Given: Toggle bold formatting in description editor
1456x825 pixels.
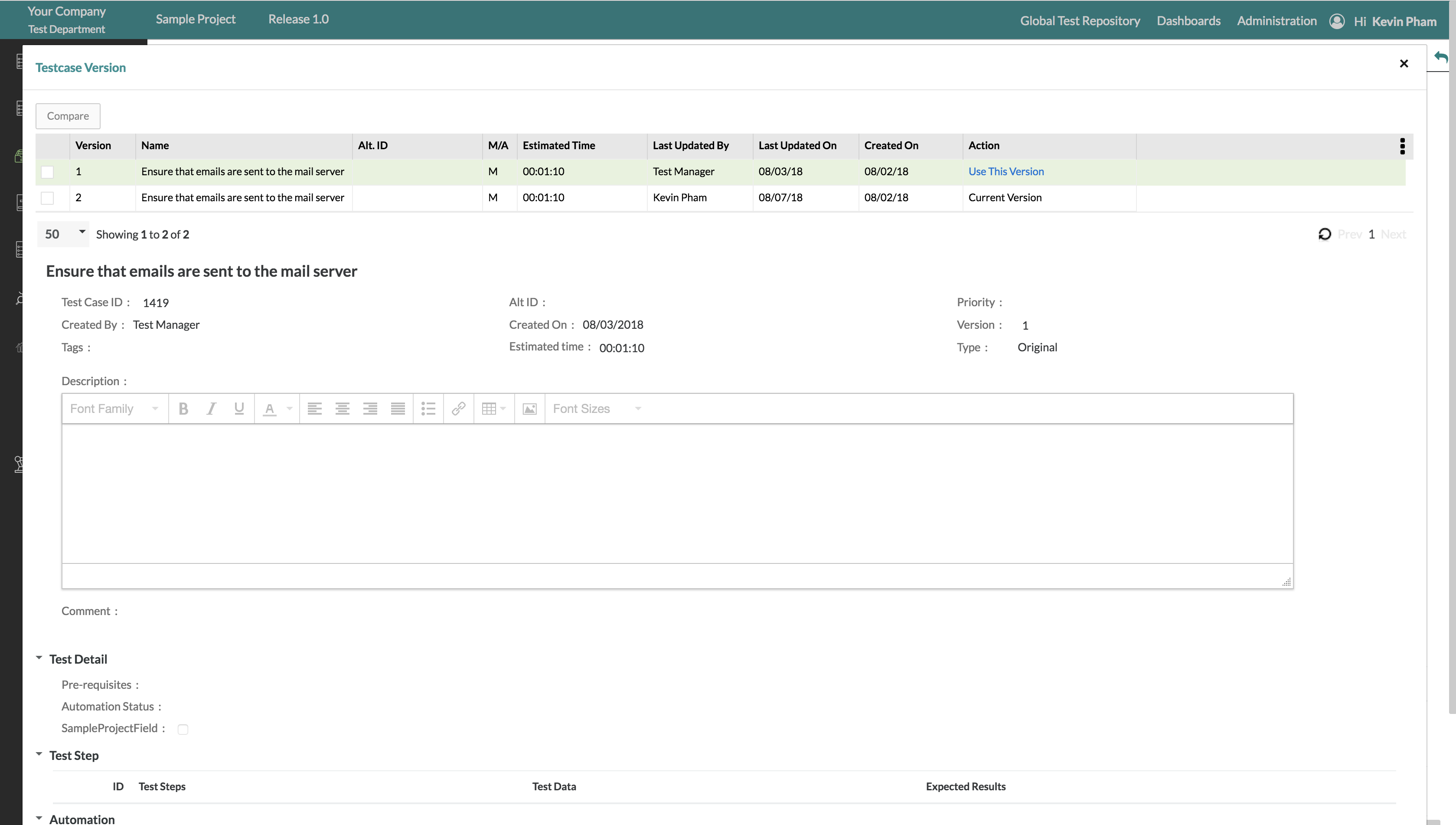Looking at the screenshot, I should coord(183,409).
